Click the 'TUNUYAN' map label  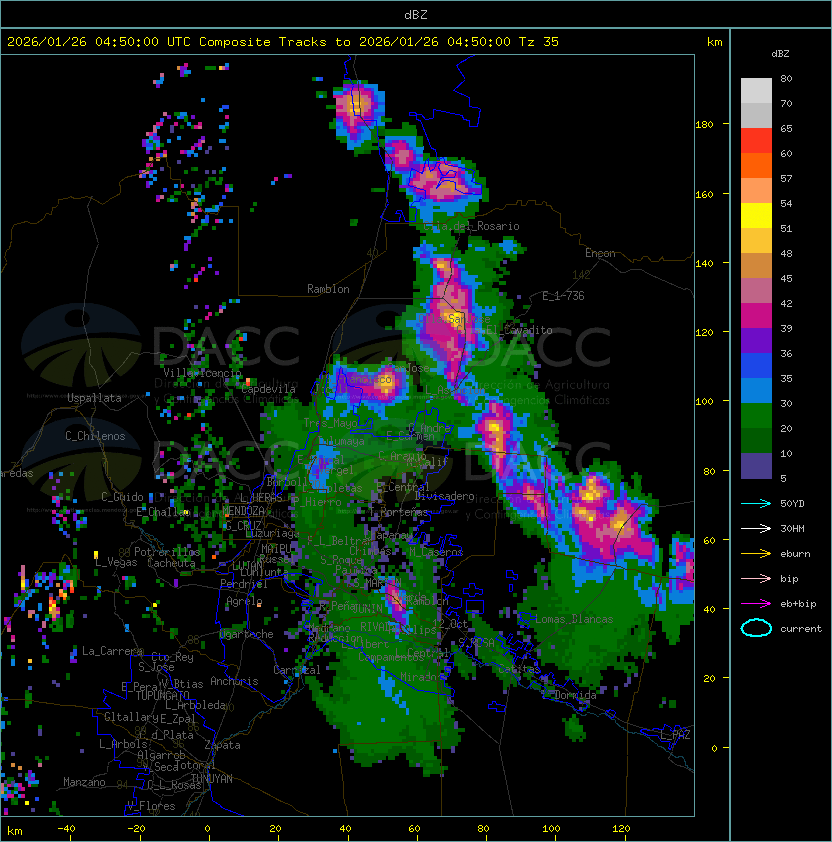(x=212, y=779)
